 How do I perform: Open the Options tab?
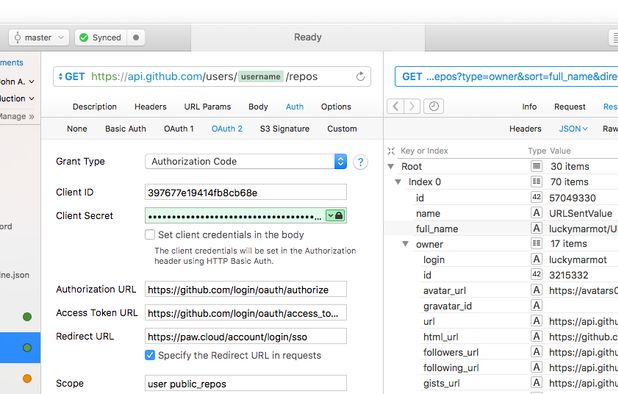click(336, 107)
